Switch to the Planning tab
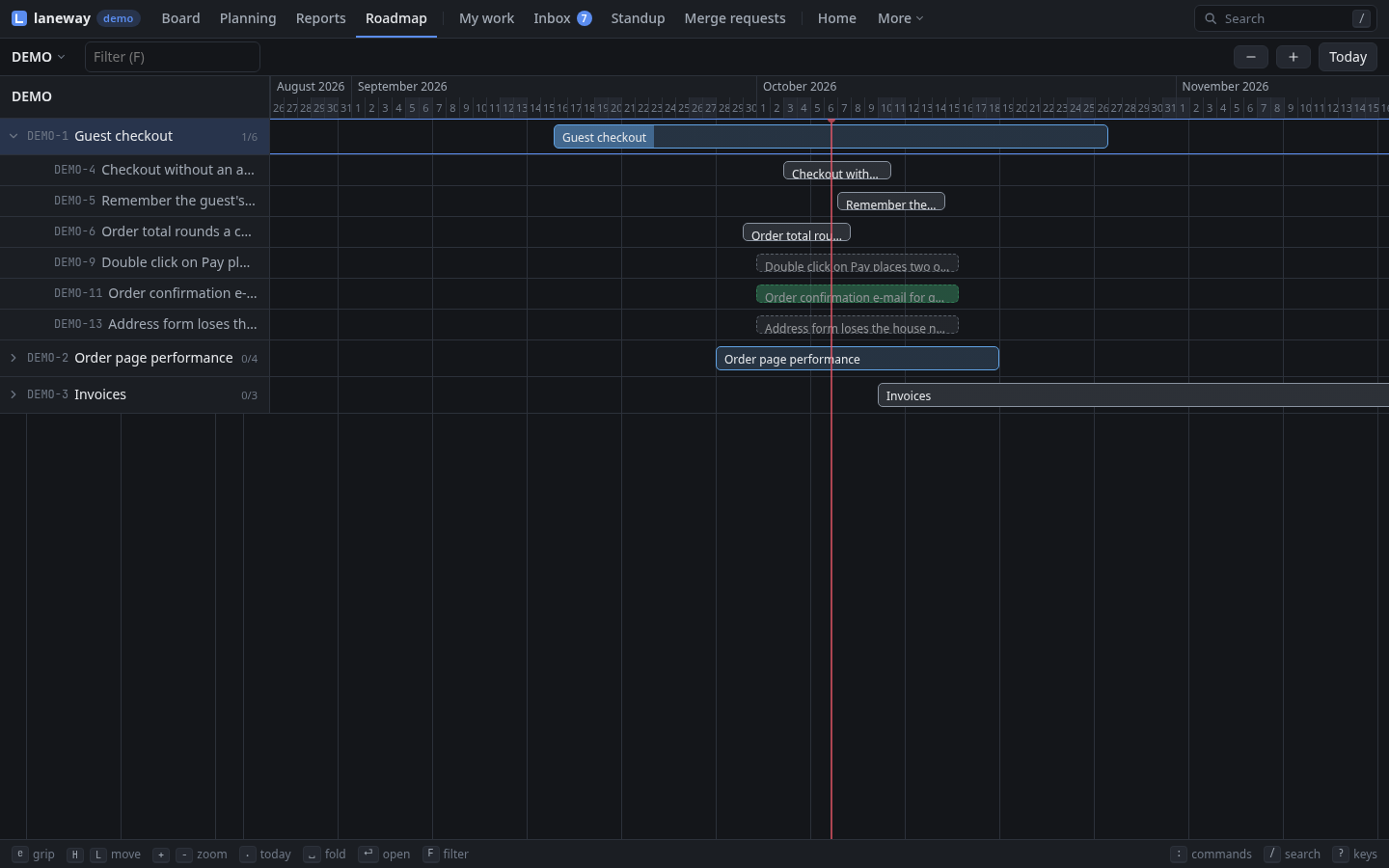Viewport: 1389px width, 868px height. [248, 18]
